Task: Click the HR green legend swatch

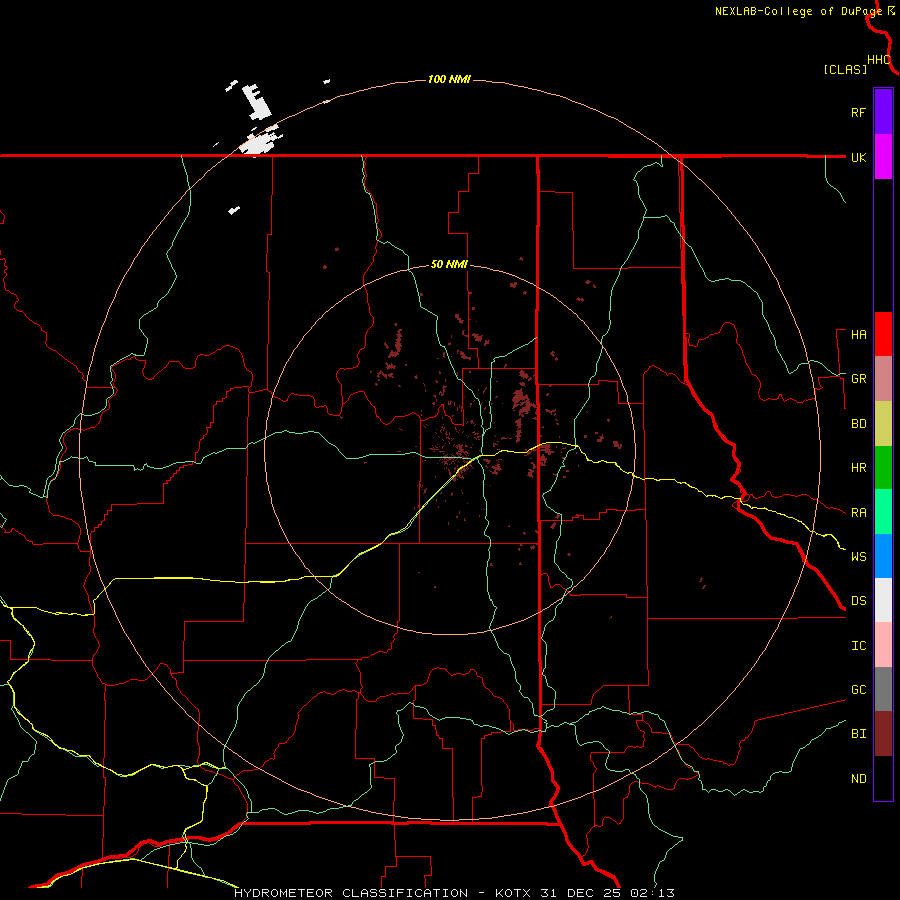Action: [x=883, y=468]
